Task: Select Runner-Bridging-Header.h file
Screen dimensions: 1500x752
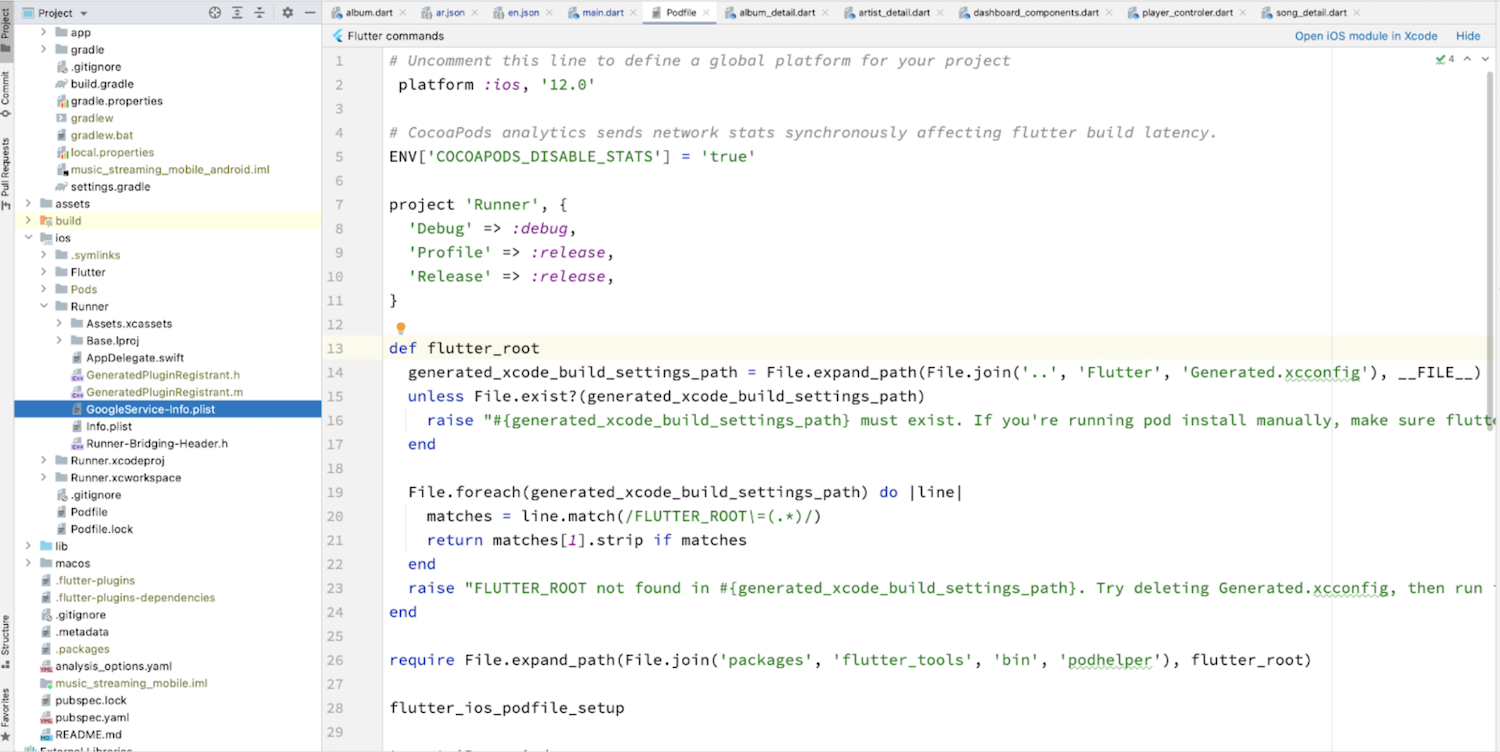Action: point(157,443)
